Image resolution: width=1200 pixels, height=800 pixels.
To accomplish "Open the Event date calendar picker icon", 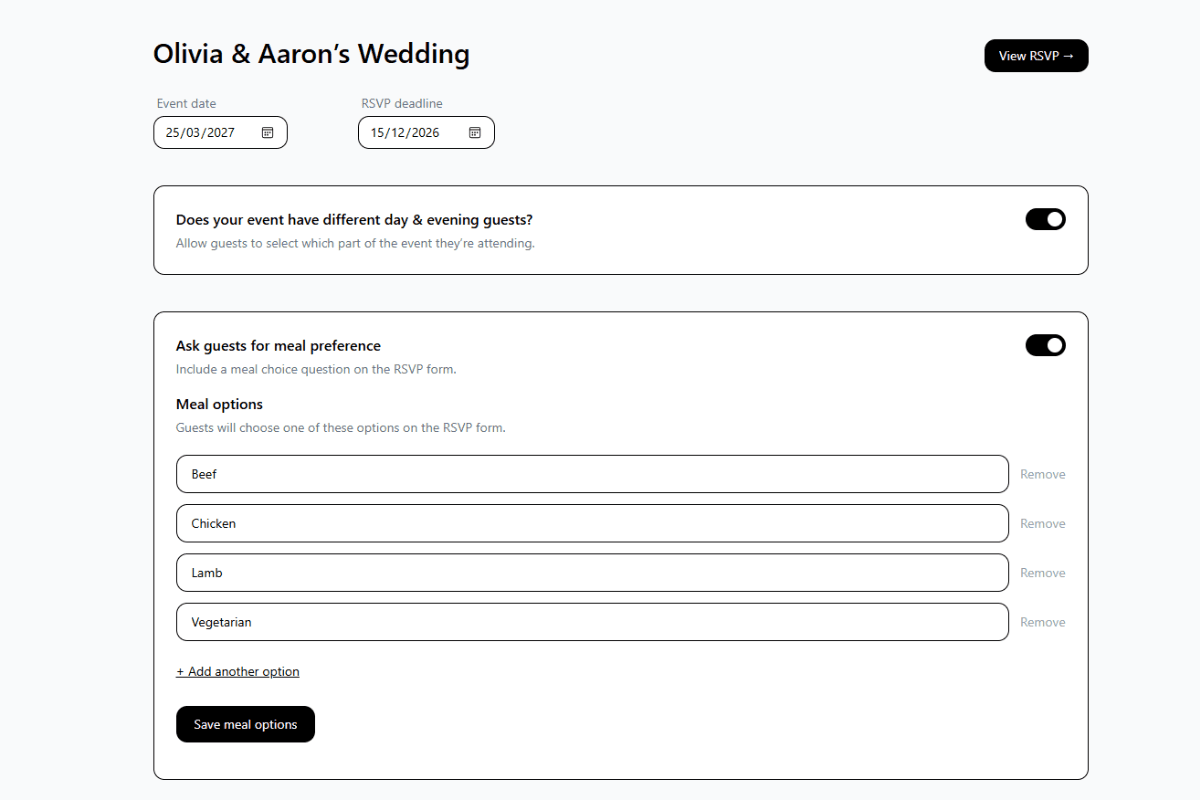I will tap(267, 133).
